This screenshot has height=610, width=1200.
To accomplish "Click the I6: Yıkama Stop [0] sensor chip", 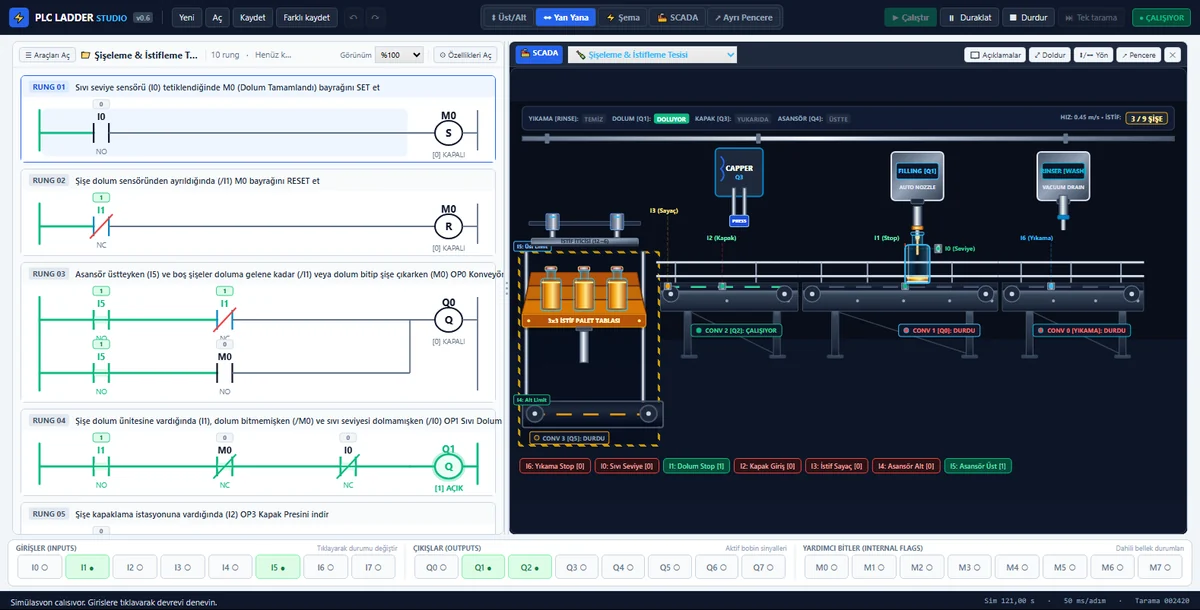I will 554,466.
